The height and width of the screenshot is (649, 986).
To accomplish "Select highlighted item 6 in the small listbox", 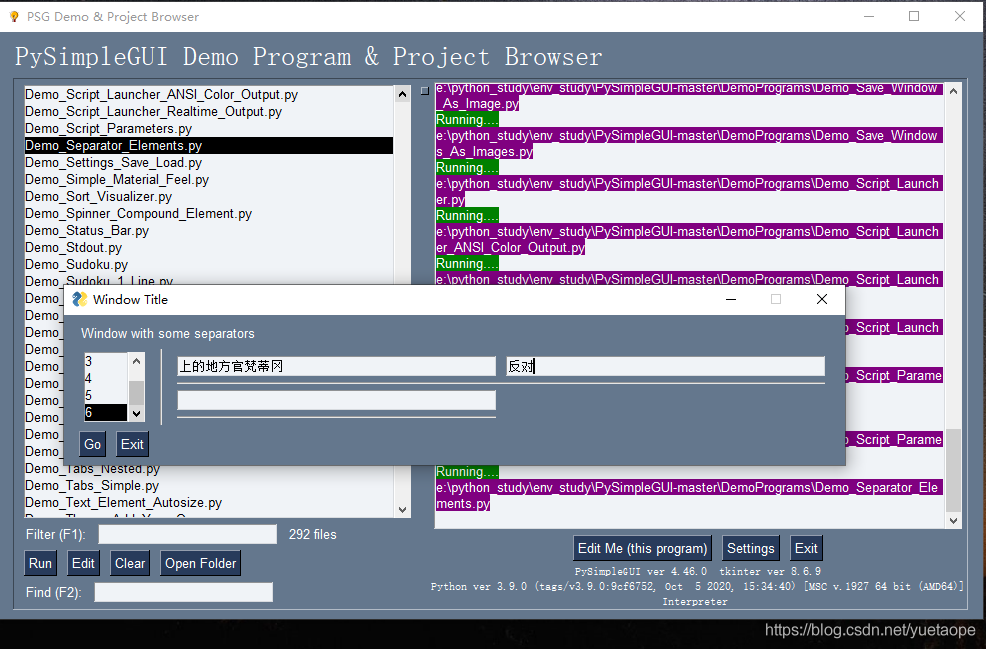I will tap(106, 413).
